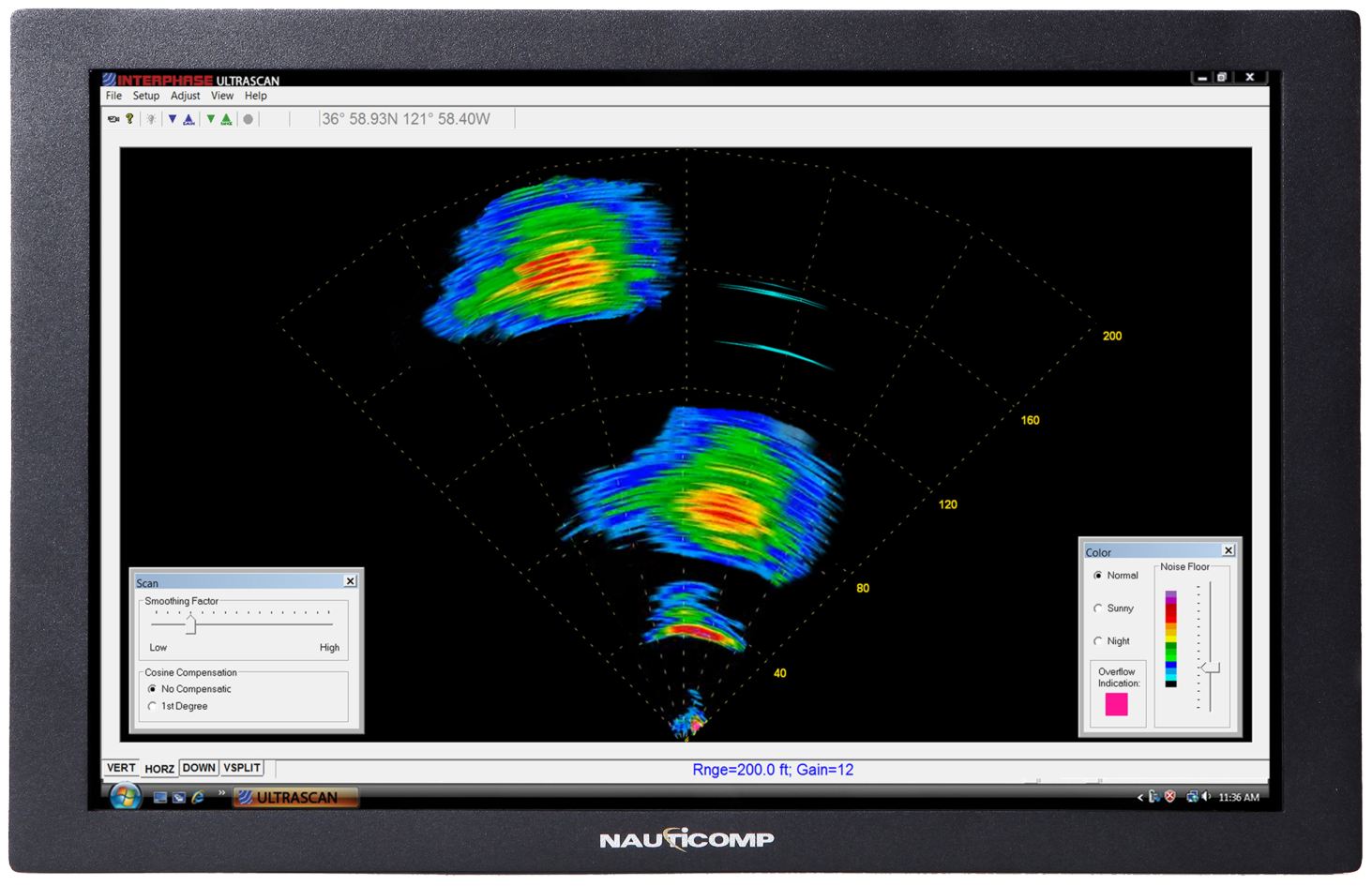Click Switch between windows quick launch icon

coord(178,798)
